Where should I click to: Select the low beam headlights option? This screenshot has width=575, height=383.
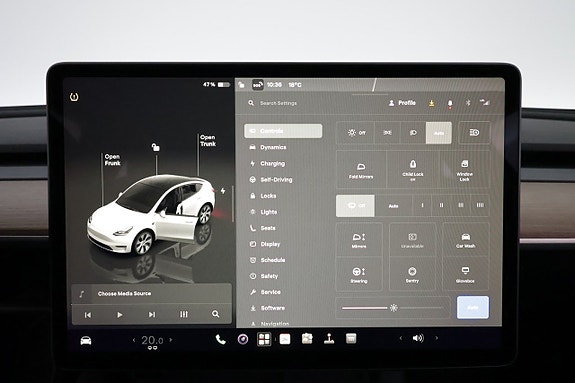(x=413, y=133)
